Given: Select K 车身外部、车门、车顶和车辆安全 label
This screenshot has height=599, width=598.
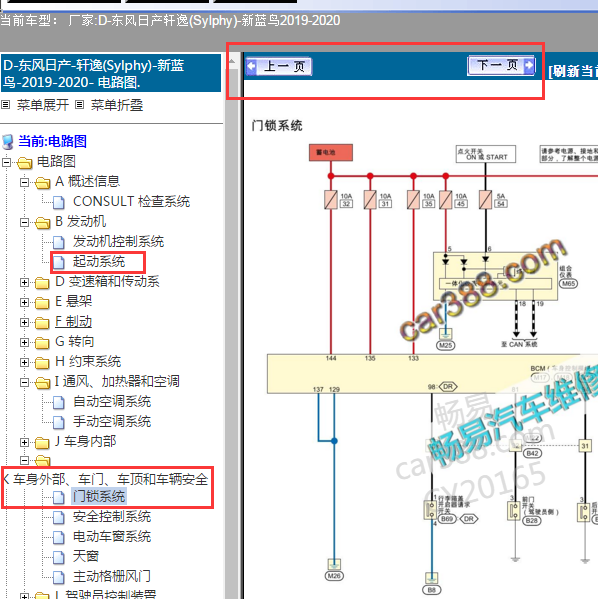Looking at the screenshot, I should [x=105, y=479].
